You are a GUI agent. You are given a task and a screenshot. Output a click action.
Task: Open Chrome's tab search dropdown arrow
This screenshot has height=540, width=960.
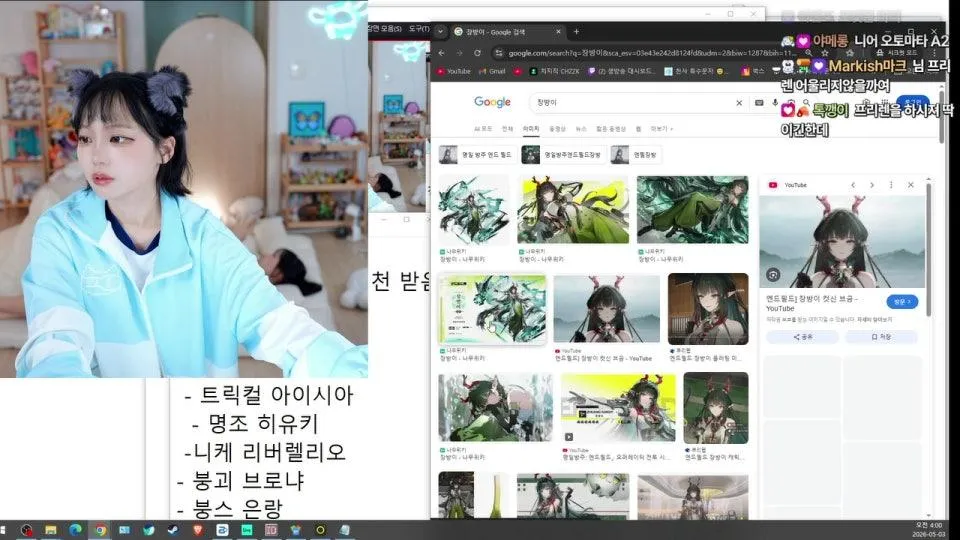pyautogui.click(x=440, y=32)
